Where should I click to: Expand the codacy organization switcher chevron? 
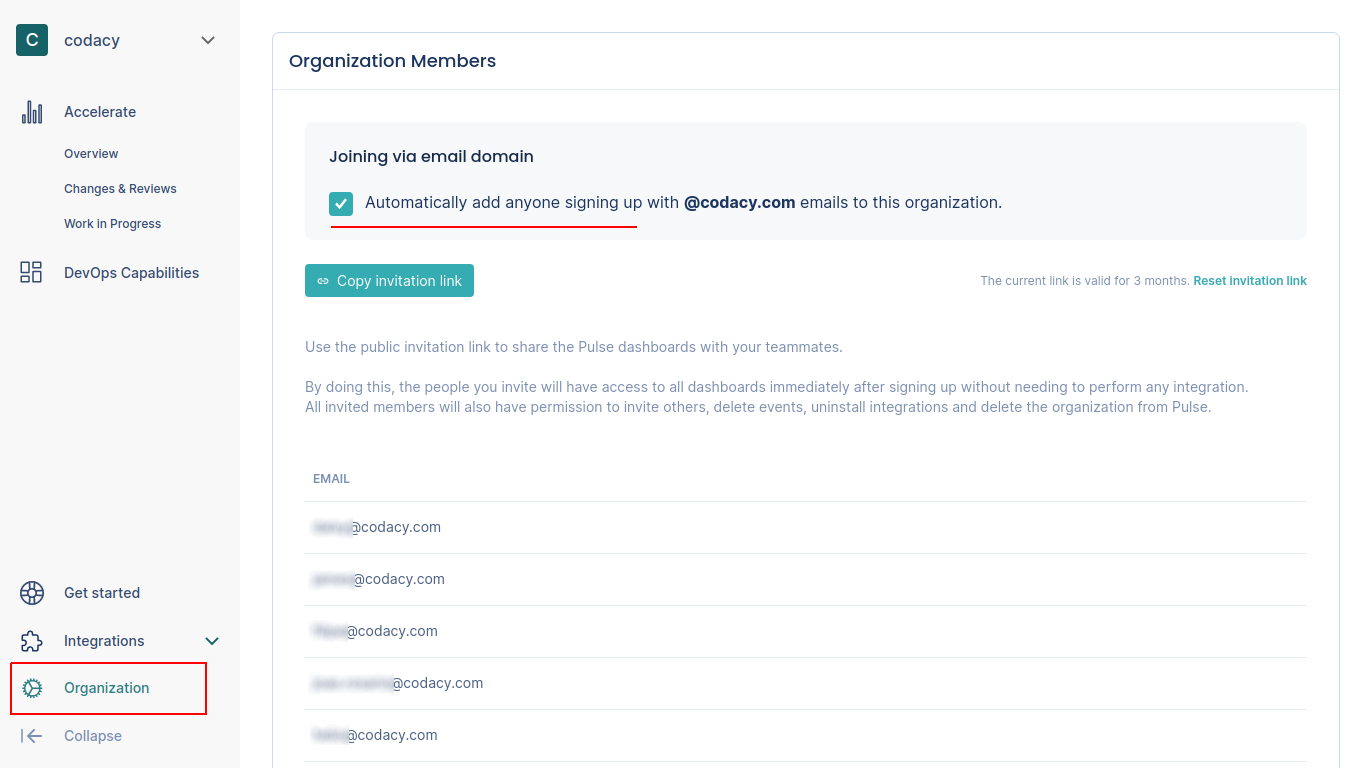(x=208, y=40)
